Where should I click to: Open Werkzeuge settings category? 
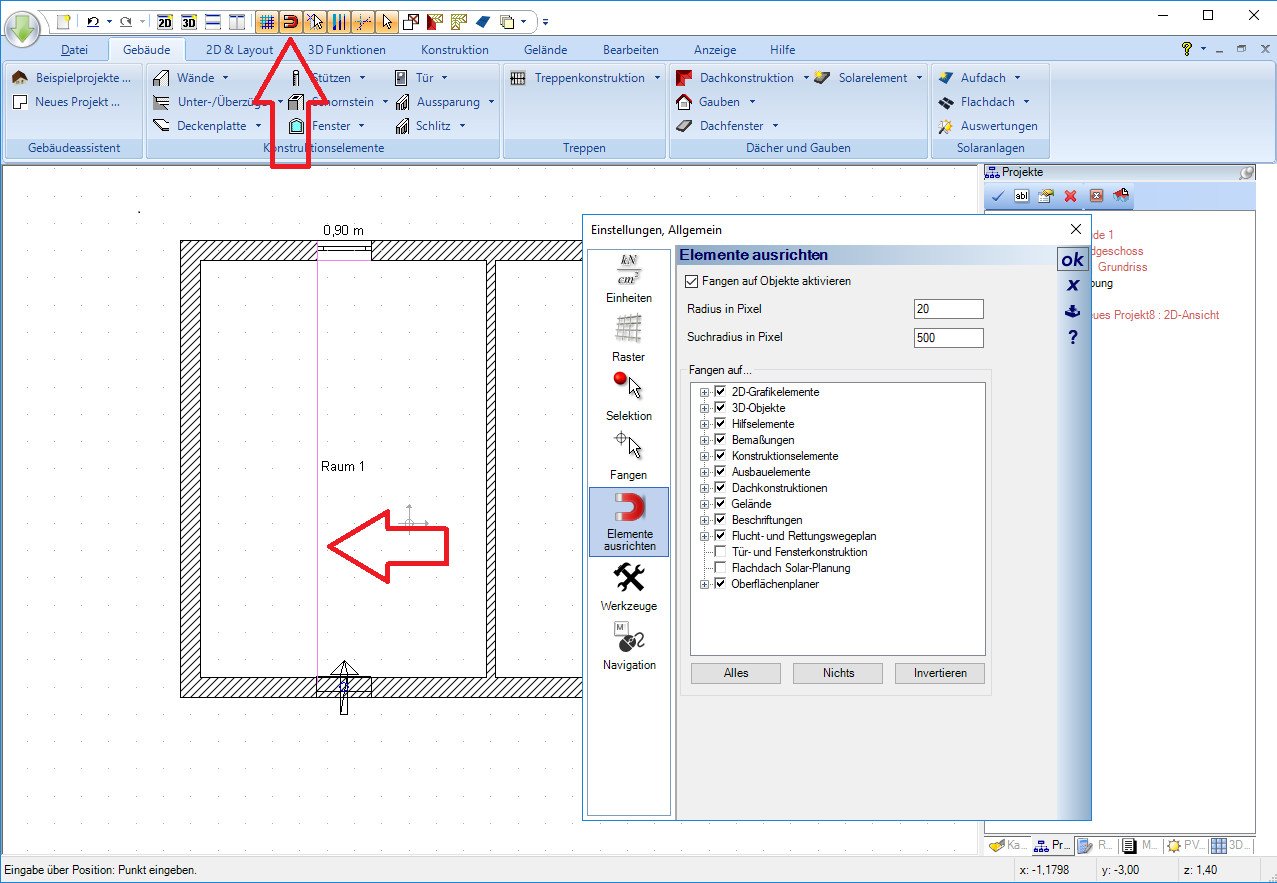coord(628,587)
